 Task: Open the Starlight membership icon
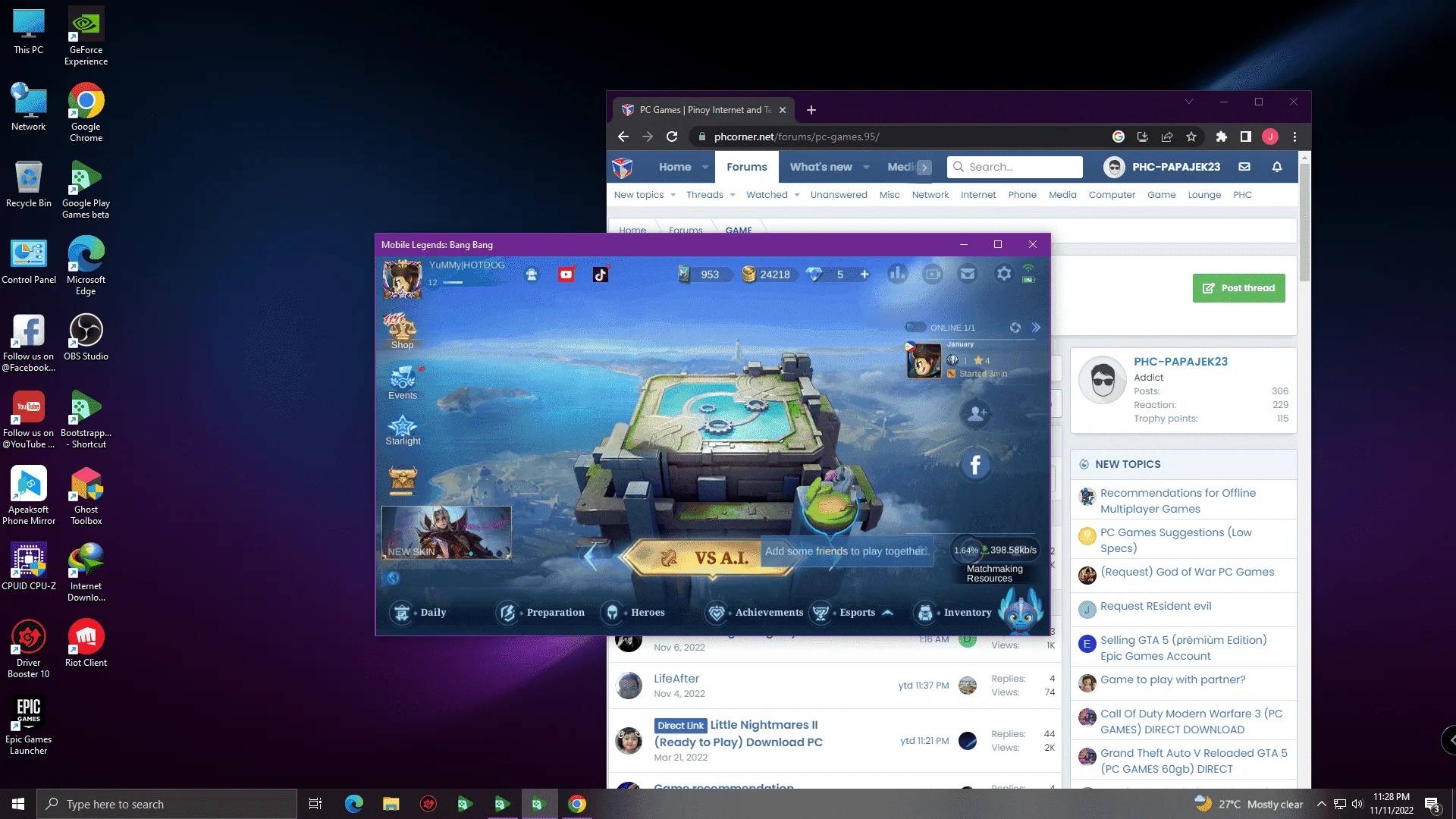[x=403, y=430]
